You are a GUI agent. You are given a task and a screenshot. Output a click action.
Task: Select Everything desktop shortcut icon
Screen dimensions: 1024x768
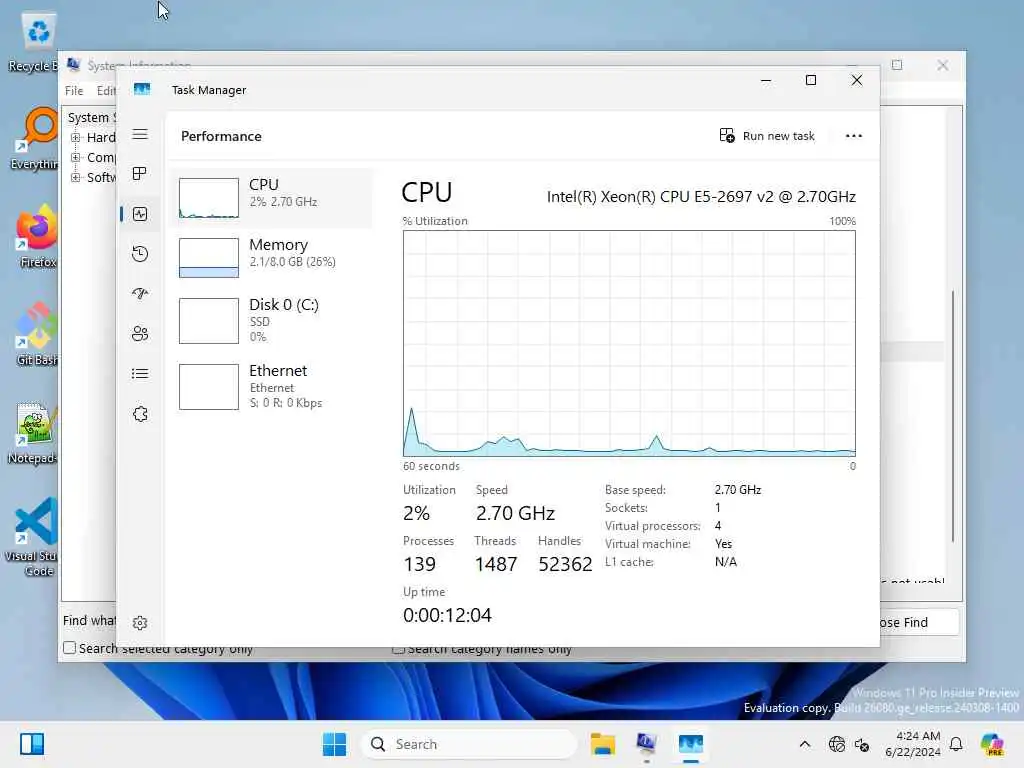(x=34, y=140)
